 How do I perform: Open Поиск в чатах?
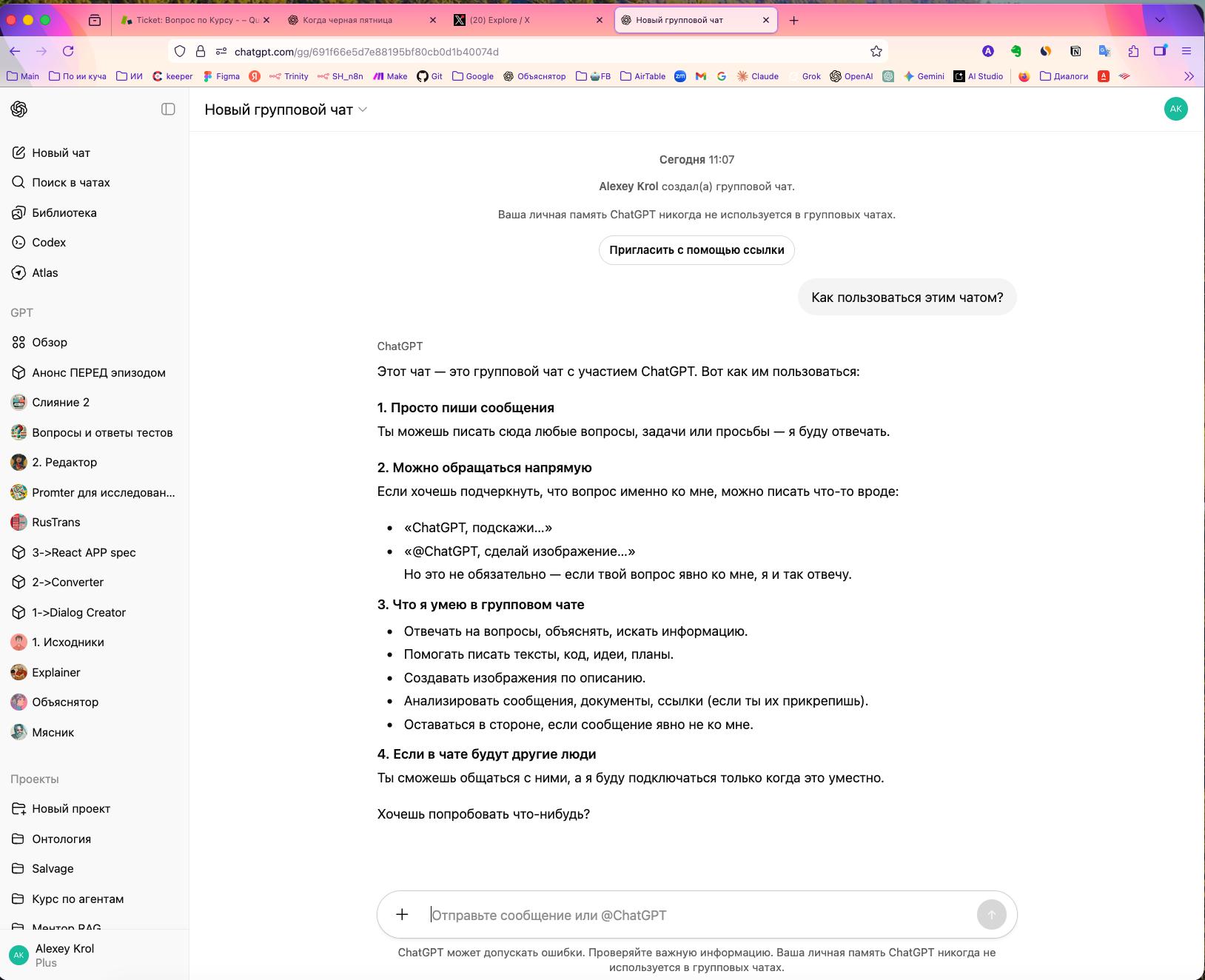point(71,182)
